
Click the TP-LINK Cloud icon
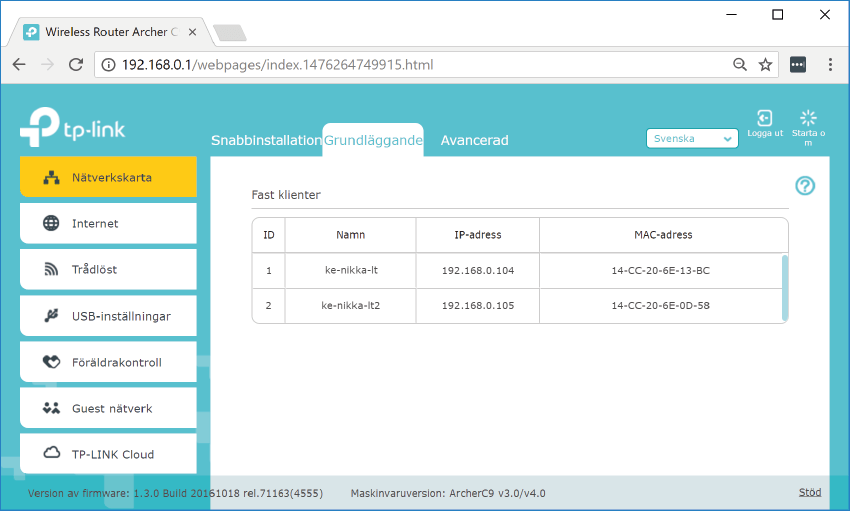pos(51,454)
